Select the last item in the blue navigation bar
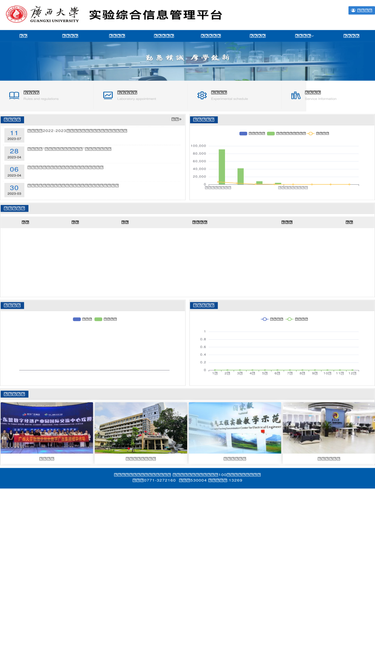 (x=351, y=36)
